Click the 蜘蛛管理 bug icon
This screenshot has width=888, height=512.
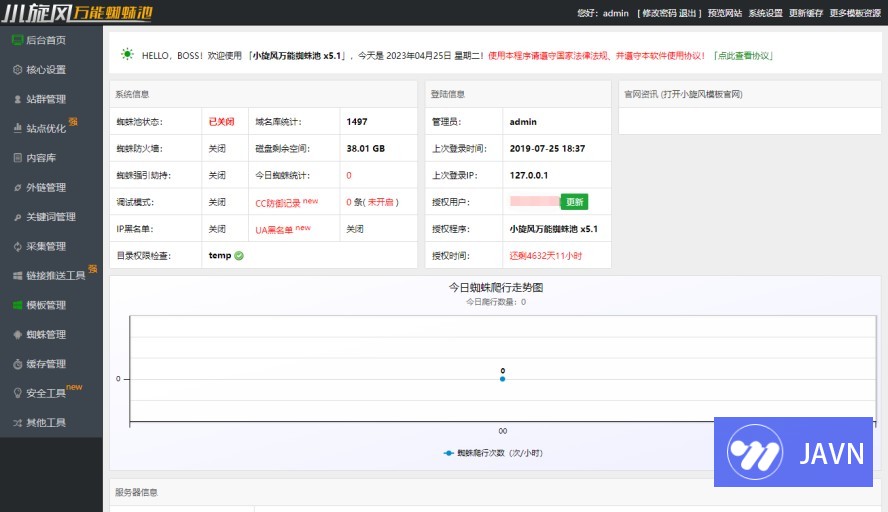[x=18, y=335]
